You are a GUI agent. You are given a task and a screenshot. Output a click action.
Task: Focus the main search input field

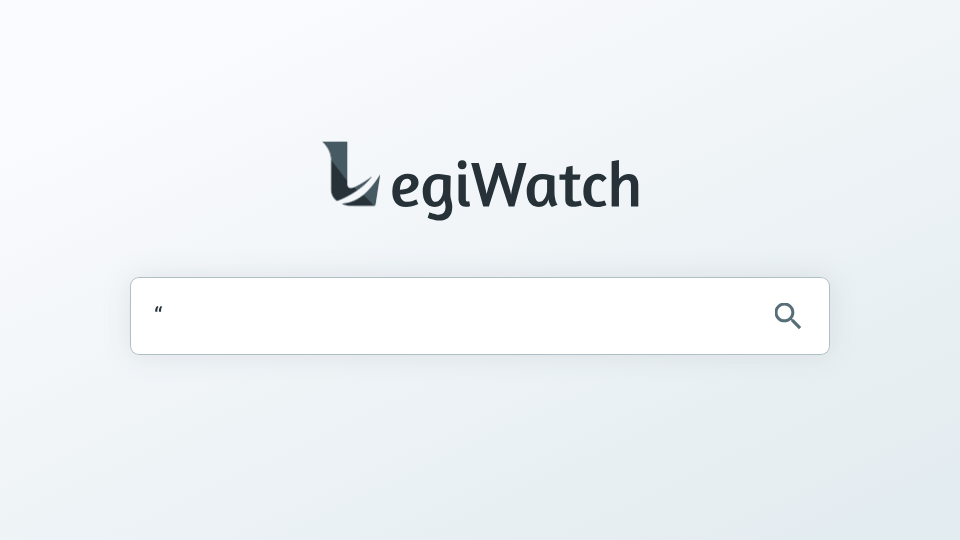point(480,316)
